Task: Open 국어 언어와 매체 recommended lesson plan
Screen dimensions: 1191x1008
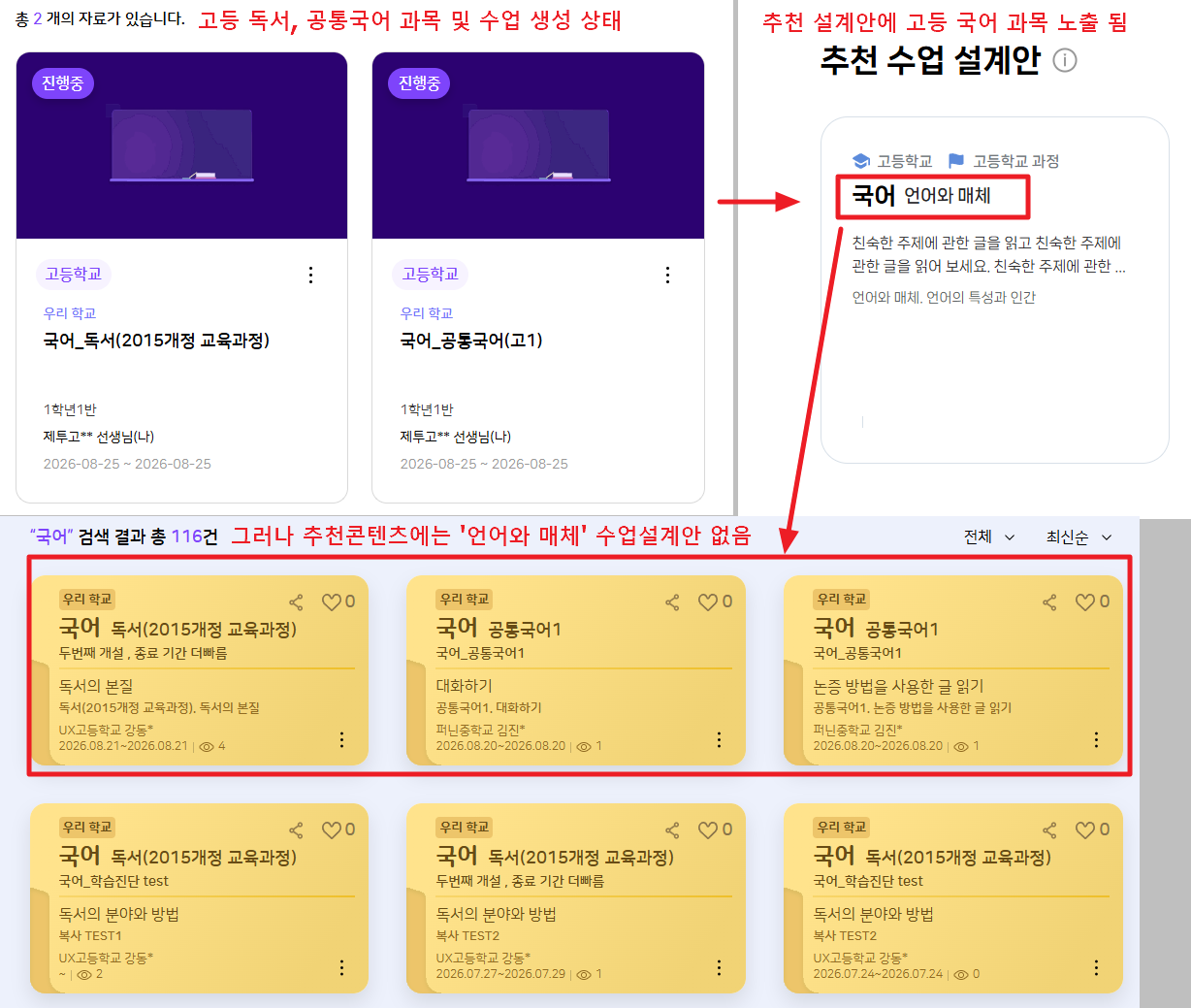Action: tap(994, 290)
